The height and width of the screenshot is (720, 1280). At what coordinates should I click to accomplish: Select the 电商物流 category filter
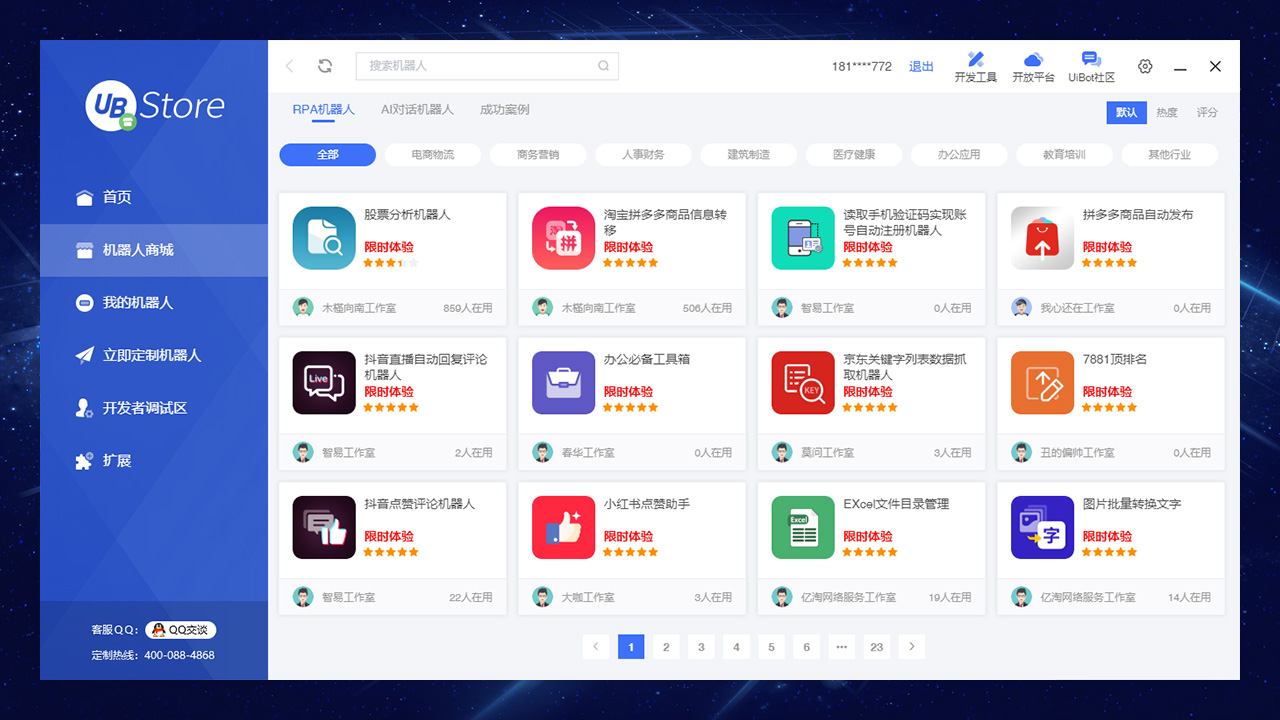(x=432, y=155)
